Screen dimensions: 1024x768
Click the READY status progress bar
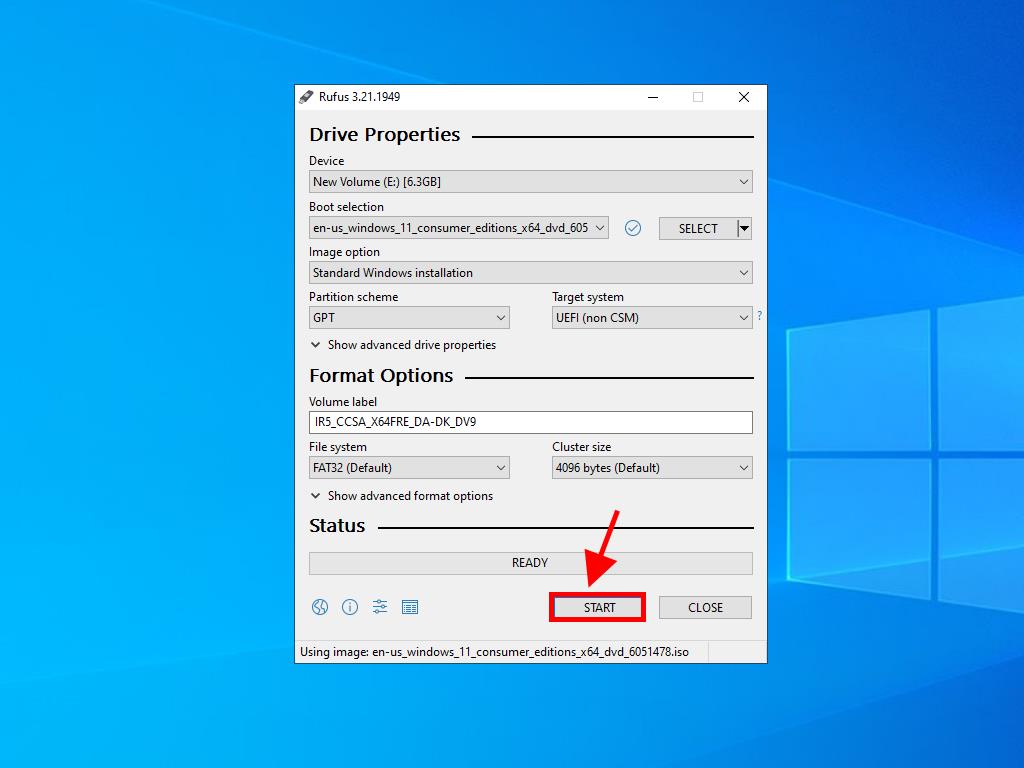(530, 563)
